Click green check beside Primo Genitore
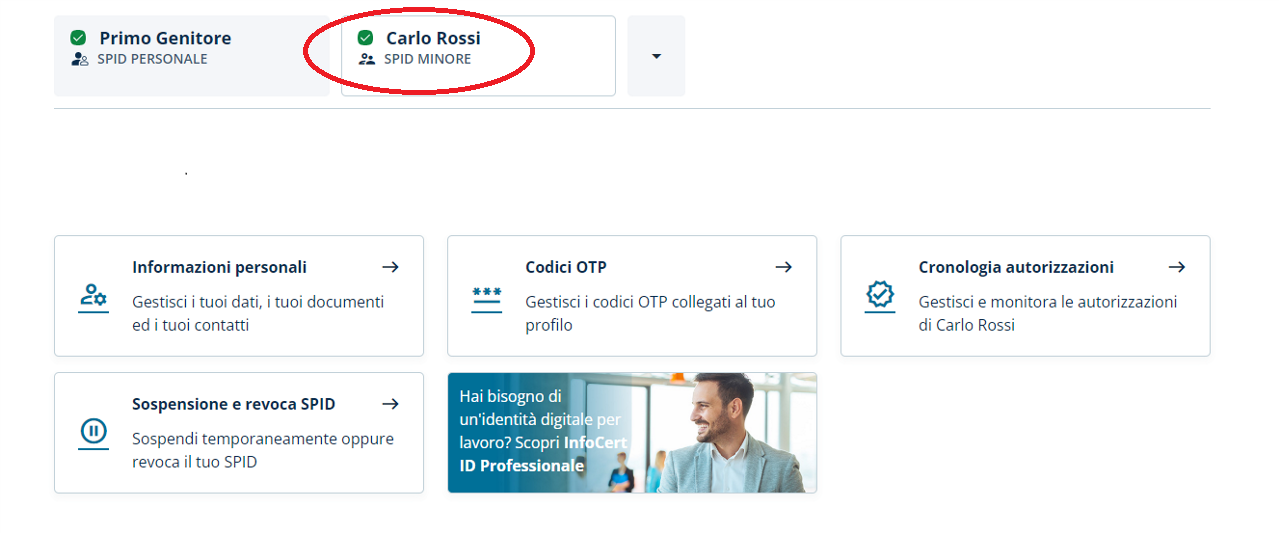The height and width of the screenshot is (533, 1280). (x=78, y=38)
